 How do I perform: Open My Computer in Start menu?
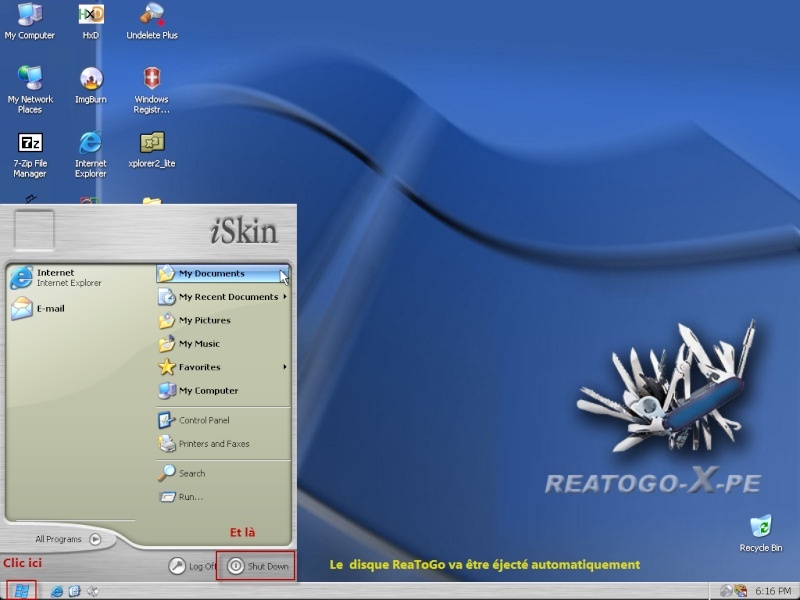tap(223, 391)
